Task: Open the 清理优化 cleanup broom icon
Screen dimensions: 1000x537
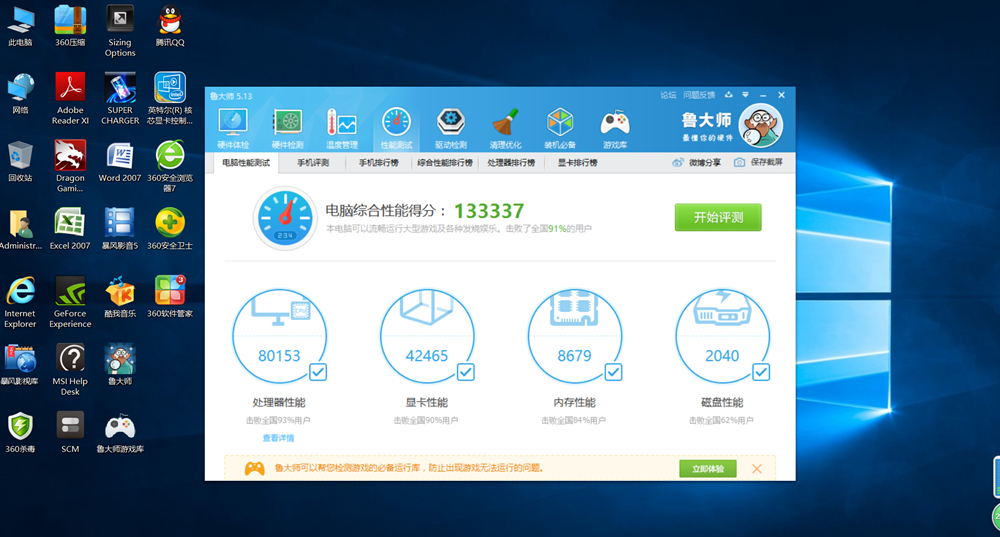Action: pos(506,125)
